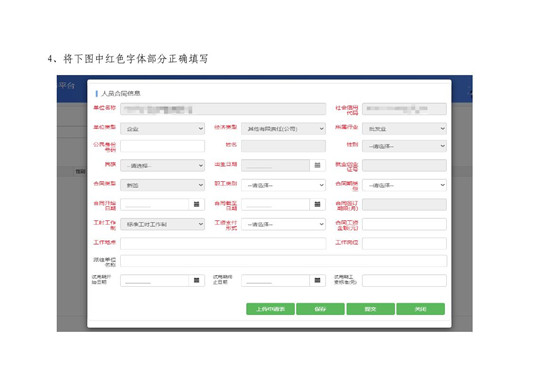
Task: Click the work location (工作地点) input field
Action: point(223,243)
